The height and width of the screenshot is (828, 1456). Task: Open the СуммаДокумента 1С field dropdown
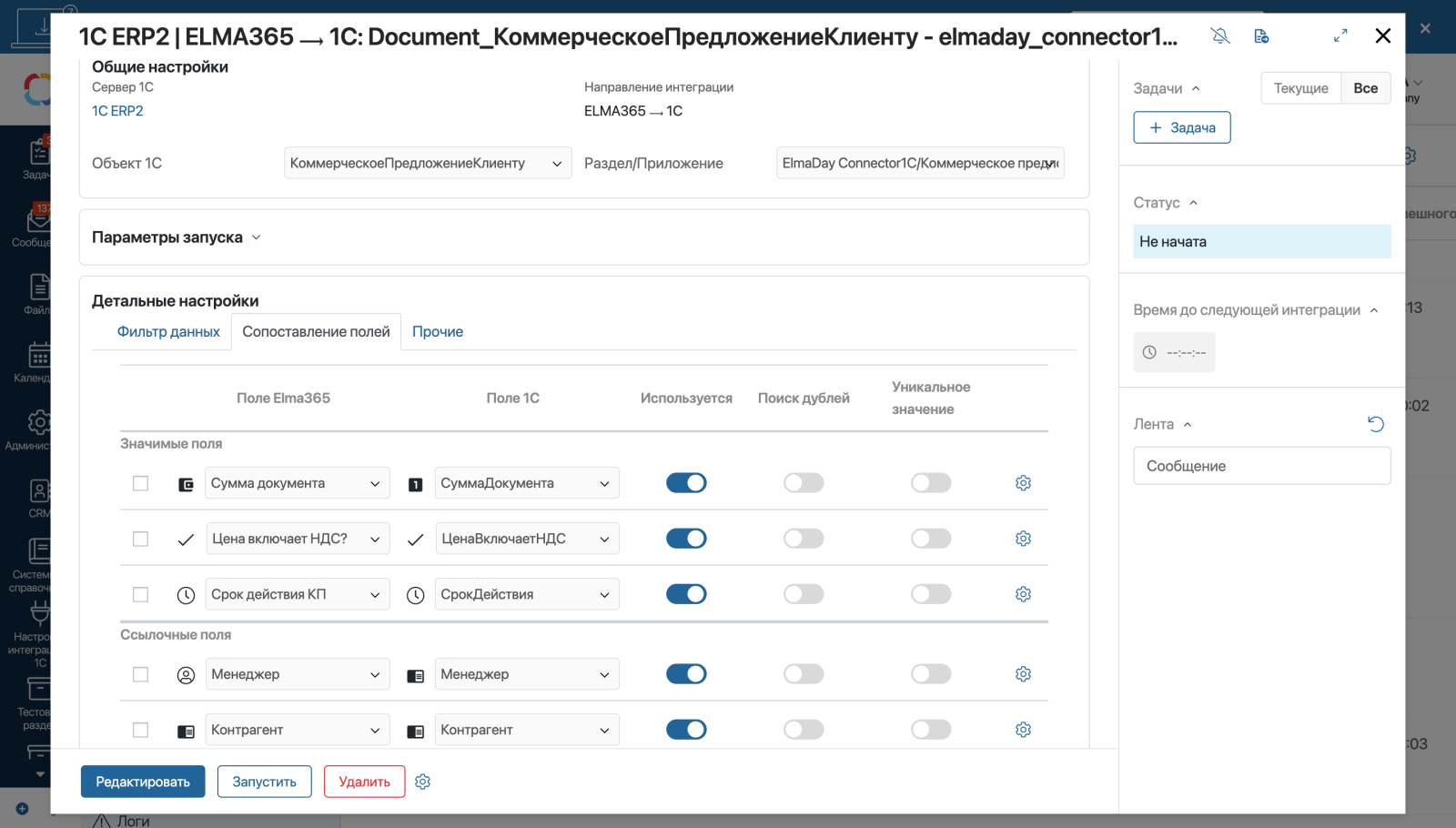point(527,483)
